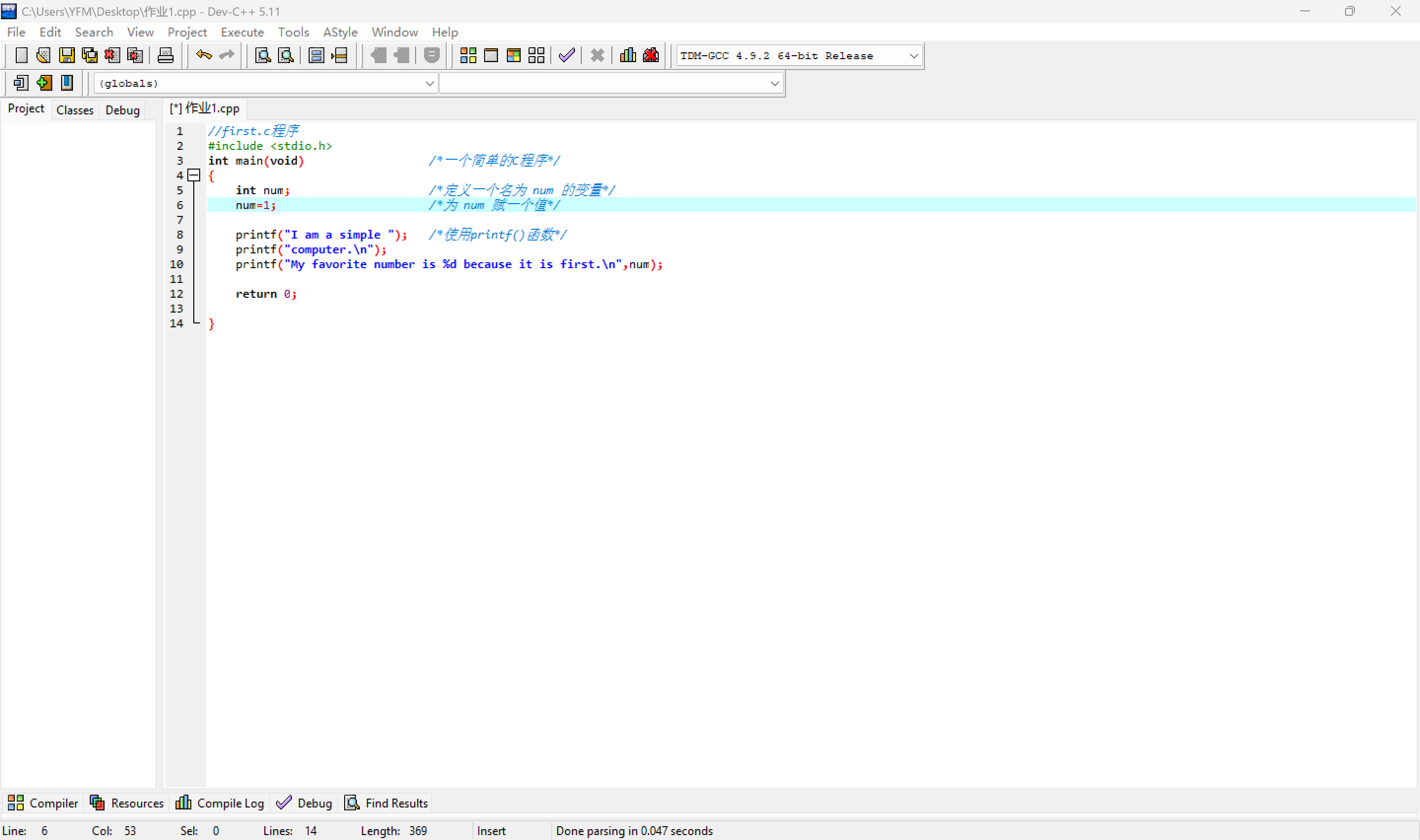Select the 作业1.cpp editor tab
The width and height of the screenshot is (1420, 840).
coord(204,108)
